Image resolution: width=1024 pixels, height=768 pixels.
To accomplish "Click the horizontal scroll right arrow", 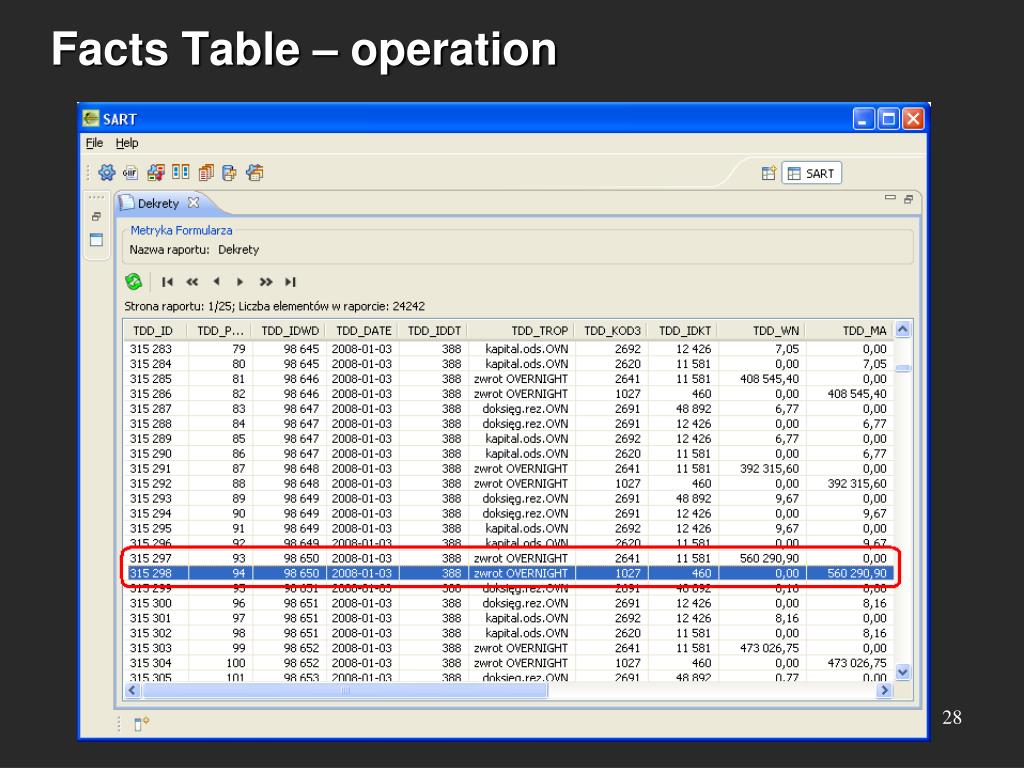I will click(x=885, y=690).
